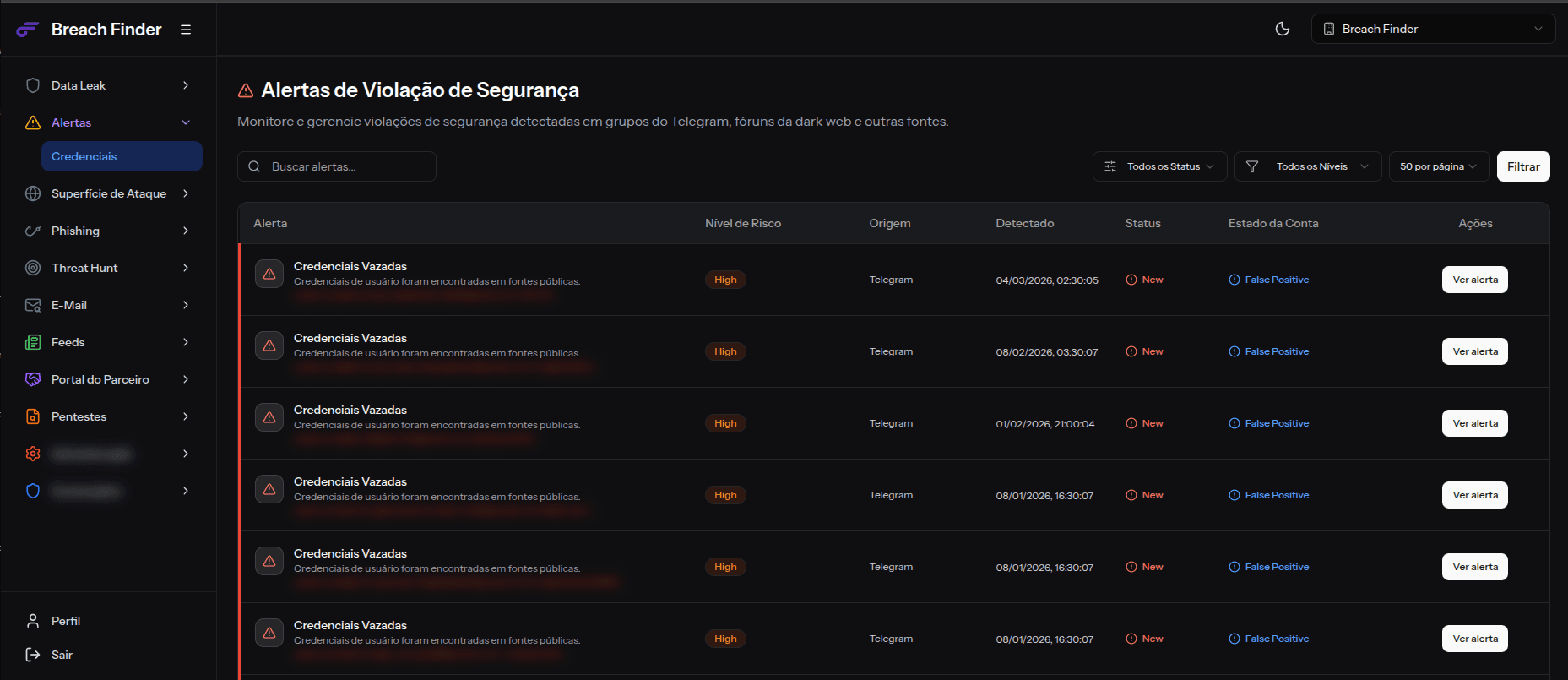Image resolution: width=1568 pixels, height=680 pixels.
Task: Open the Todos os Níveis dropdown
Action: point(1307,166)
